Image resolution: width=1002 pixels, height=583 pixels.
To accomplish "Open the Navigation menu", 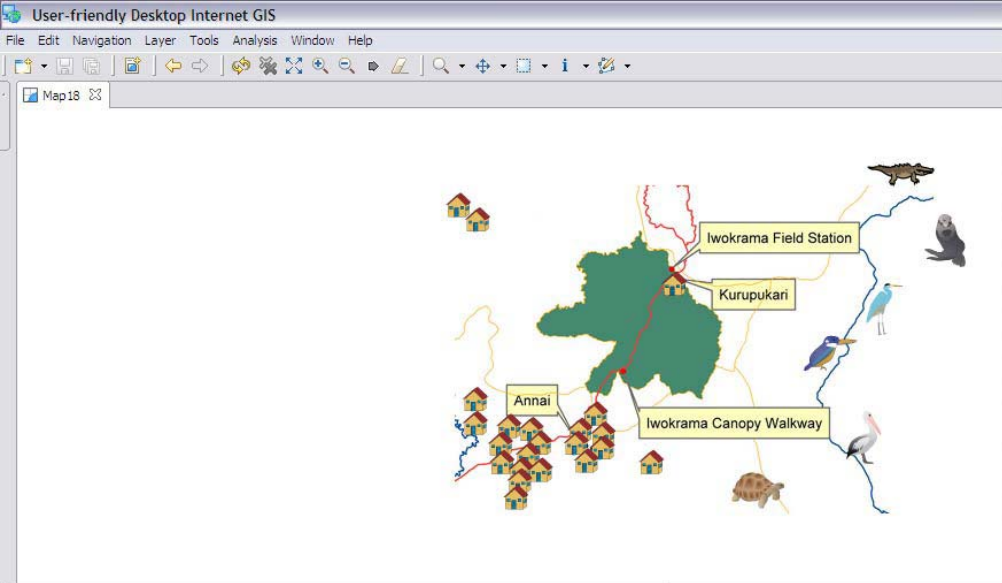I will coord(101,41).
